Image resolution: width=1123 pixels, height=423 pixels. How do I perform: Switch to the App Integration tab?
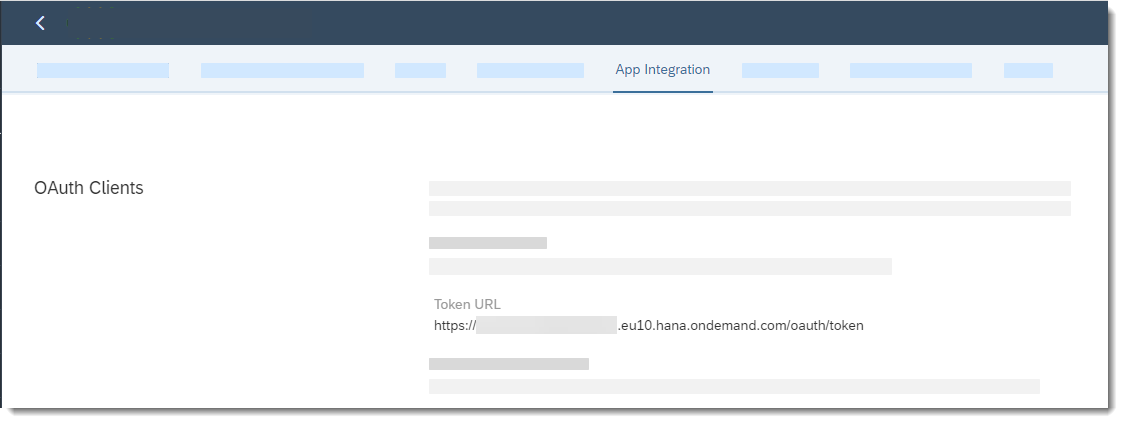[662, 69]
